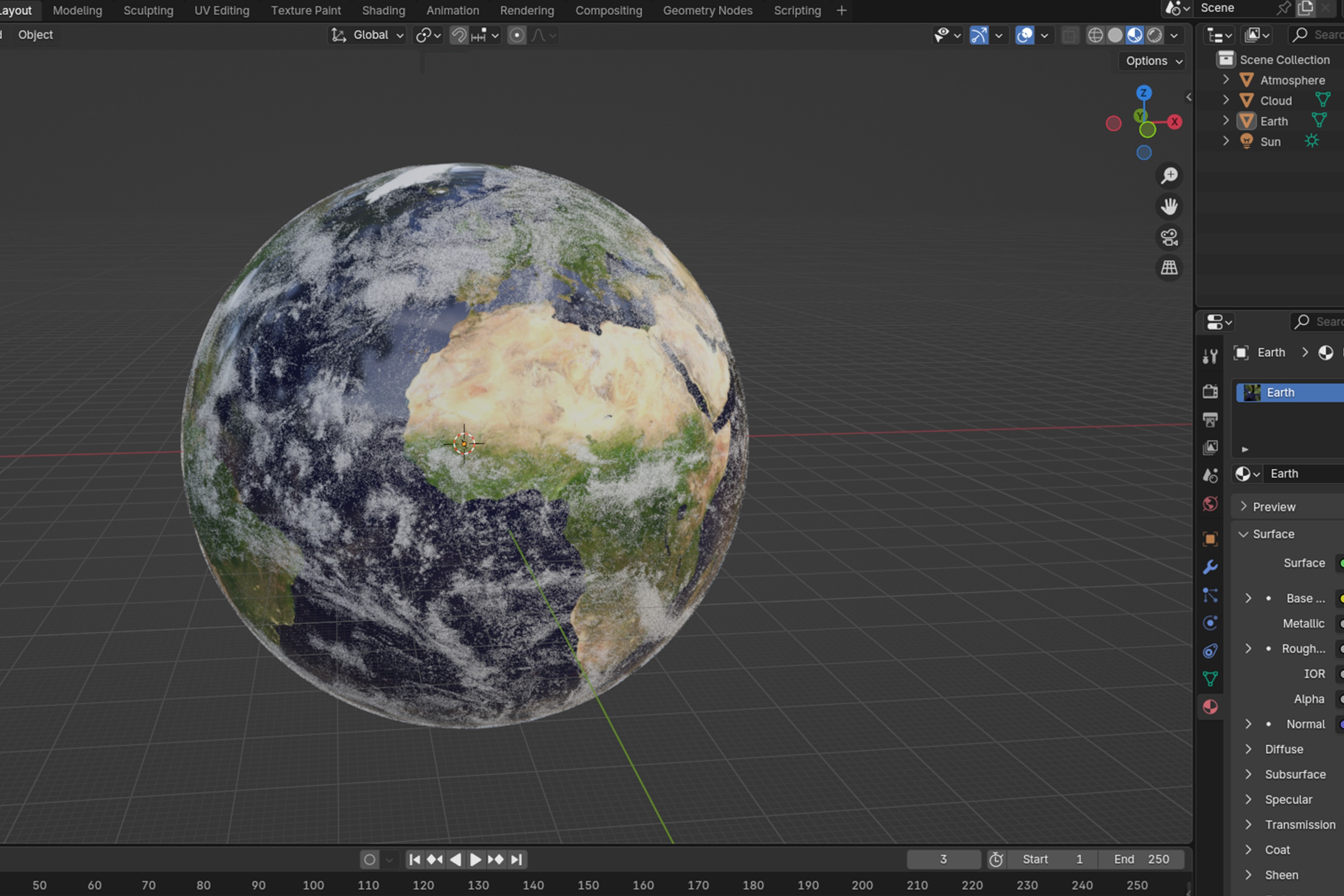Click the red X axis gizmo

(x=1174, y=122)
